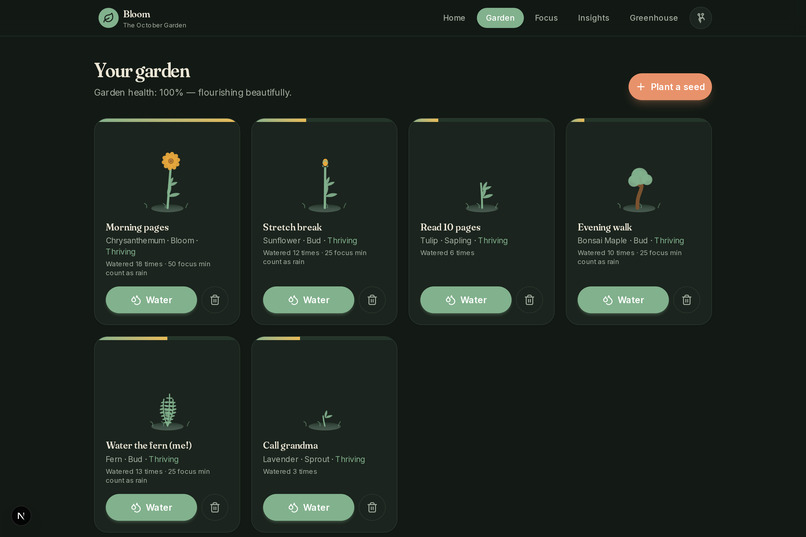The height and width of the screenshot is (537, 806).
Task: Click the round icon button beside Greenhouse
Action: 701,18
